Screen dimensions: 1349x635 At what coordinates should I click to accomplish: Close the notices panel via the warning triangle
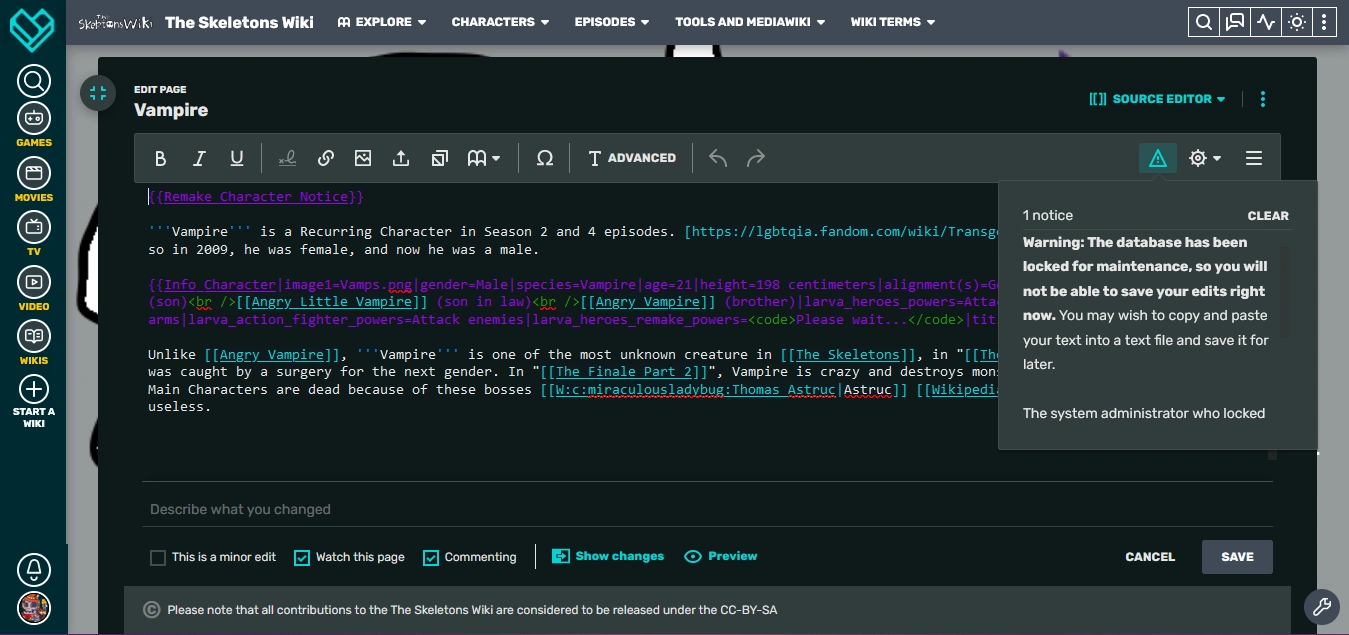click(1157, 157)
